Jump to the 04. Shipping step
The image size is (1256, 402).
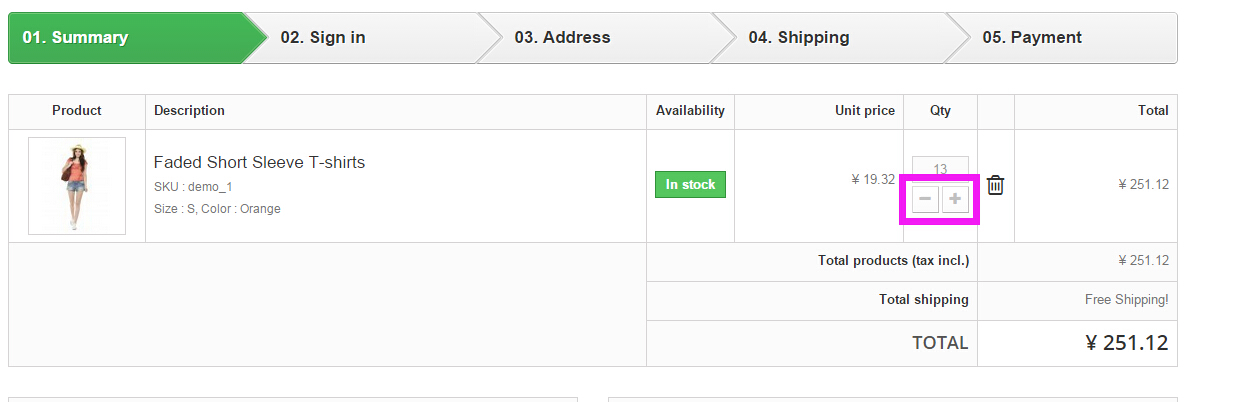point(798,38)
